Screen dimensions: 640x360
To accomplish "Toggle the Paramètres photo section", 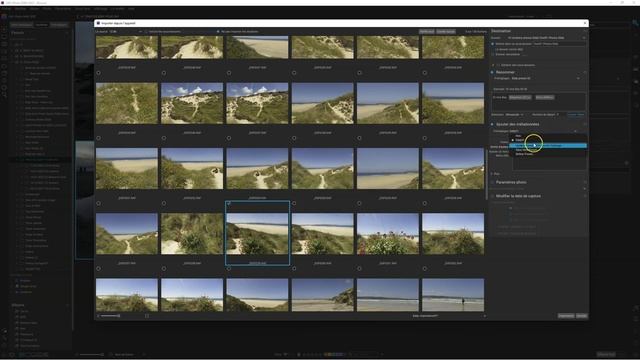I will click(492, 182).
